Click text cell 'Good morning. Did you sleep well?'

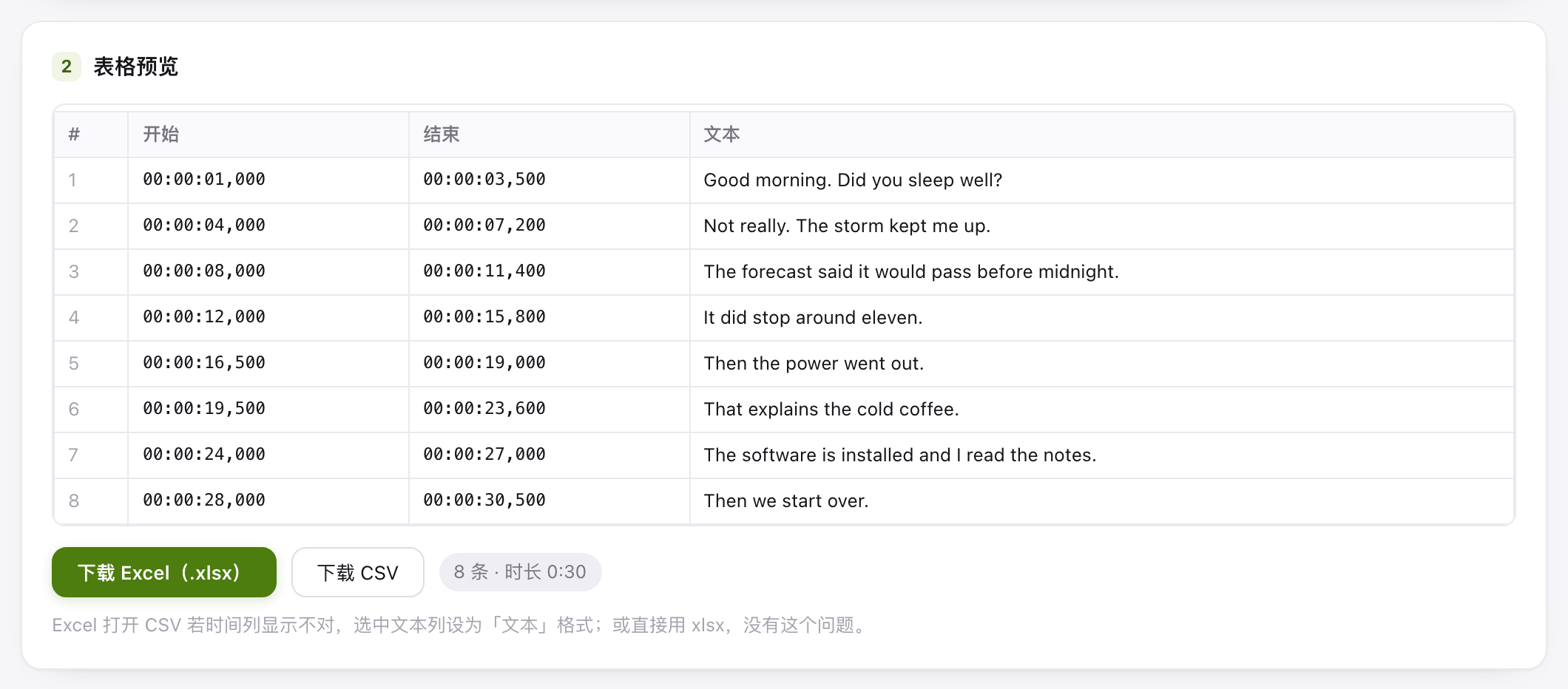[x=1102, y=180]
